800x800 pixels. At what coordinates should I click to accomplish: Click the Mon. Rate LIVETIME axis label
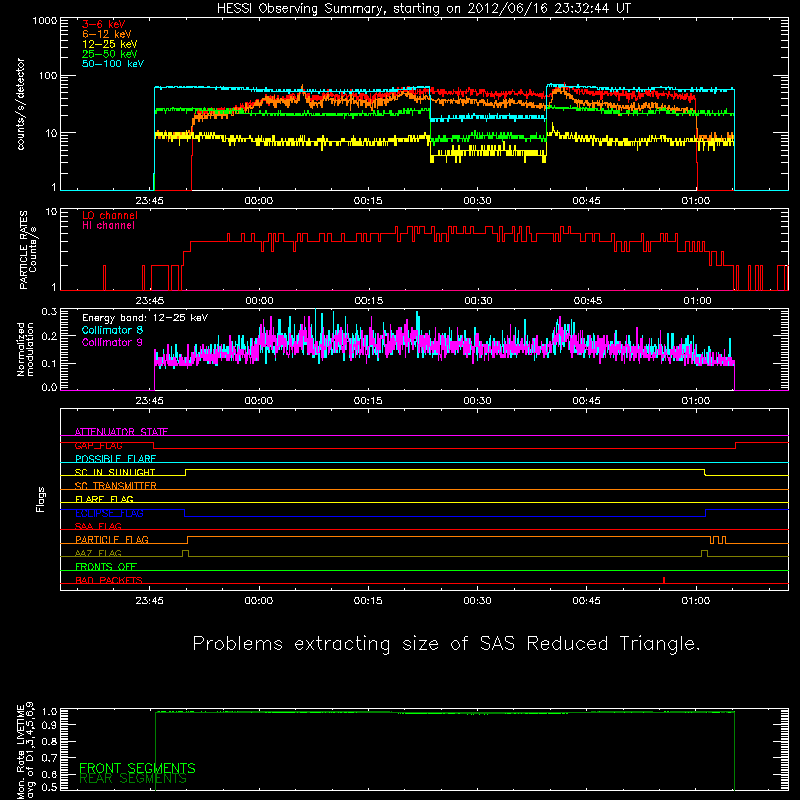pos(25,750)
